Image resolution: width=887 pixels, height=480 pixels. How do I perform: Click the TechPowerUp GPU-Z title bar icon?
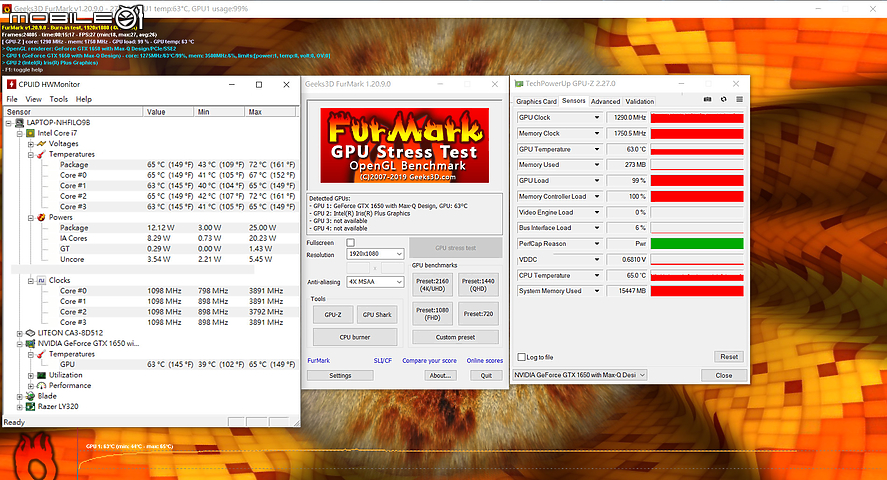pyautogui.click(x=519, y=84)
